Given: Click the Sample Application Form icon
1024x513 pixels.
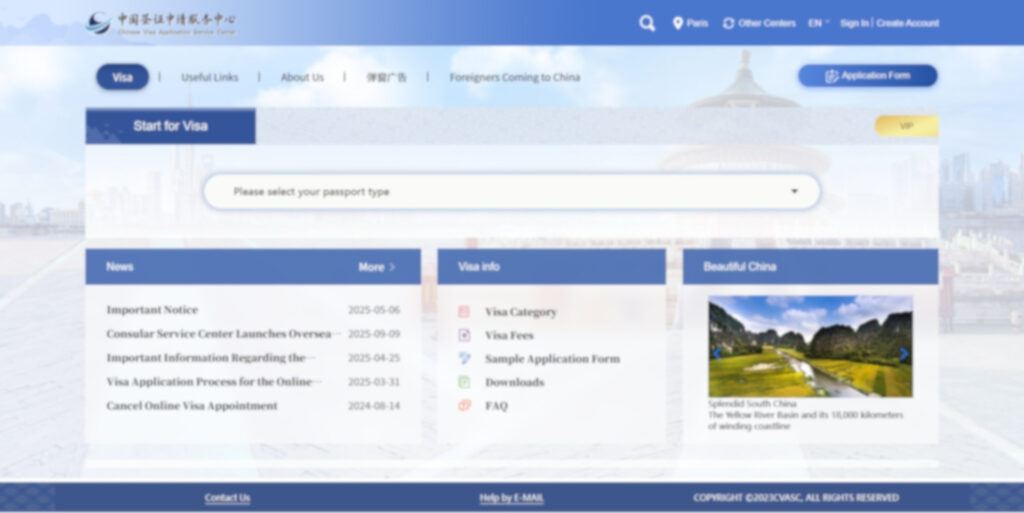Looking at the screenshot, I should tap(464, 358).
